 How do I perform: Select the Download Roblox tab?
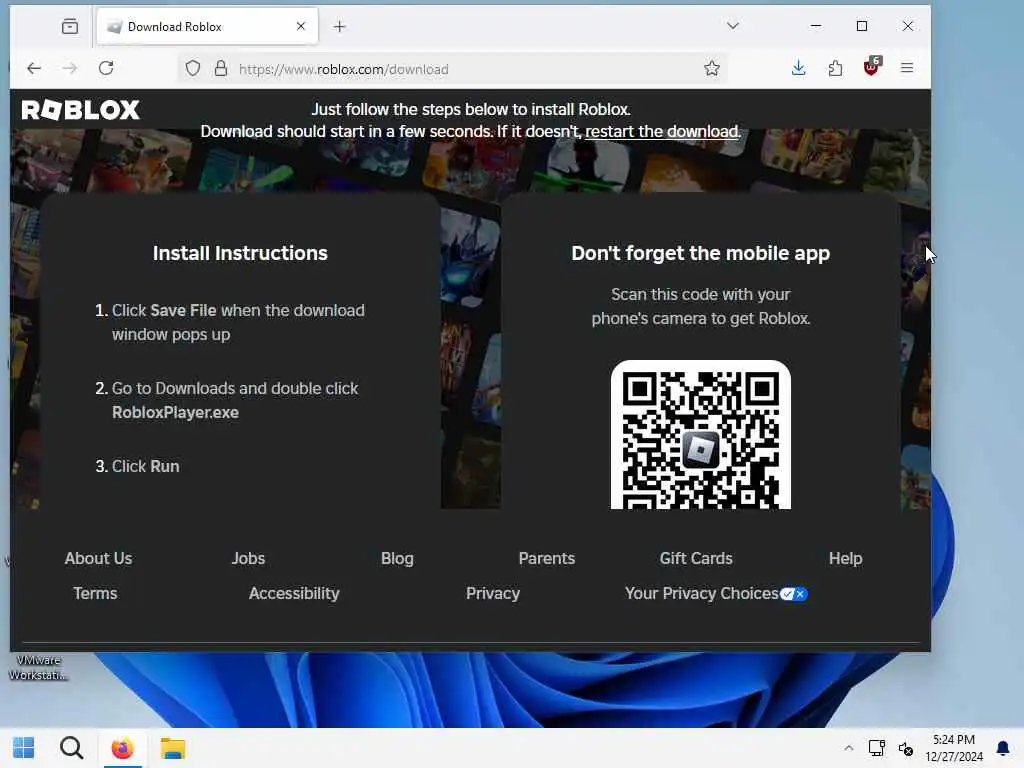208,27
